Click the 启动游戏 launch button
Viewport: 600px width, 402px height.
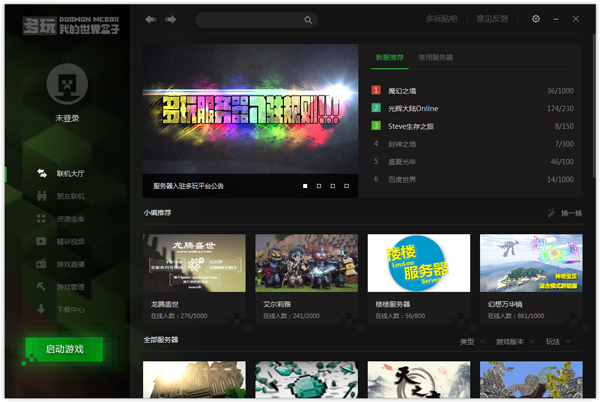tap(64, 349)
